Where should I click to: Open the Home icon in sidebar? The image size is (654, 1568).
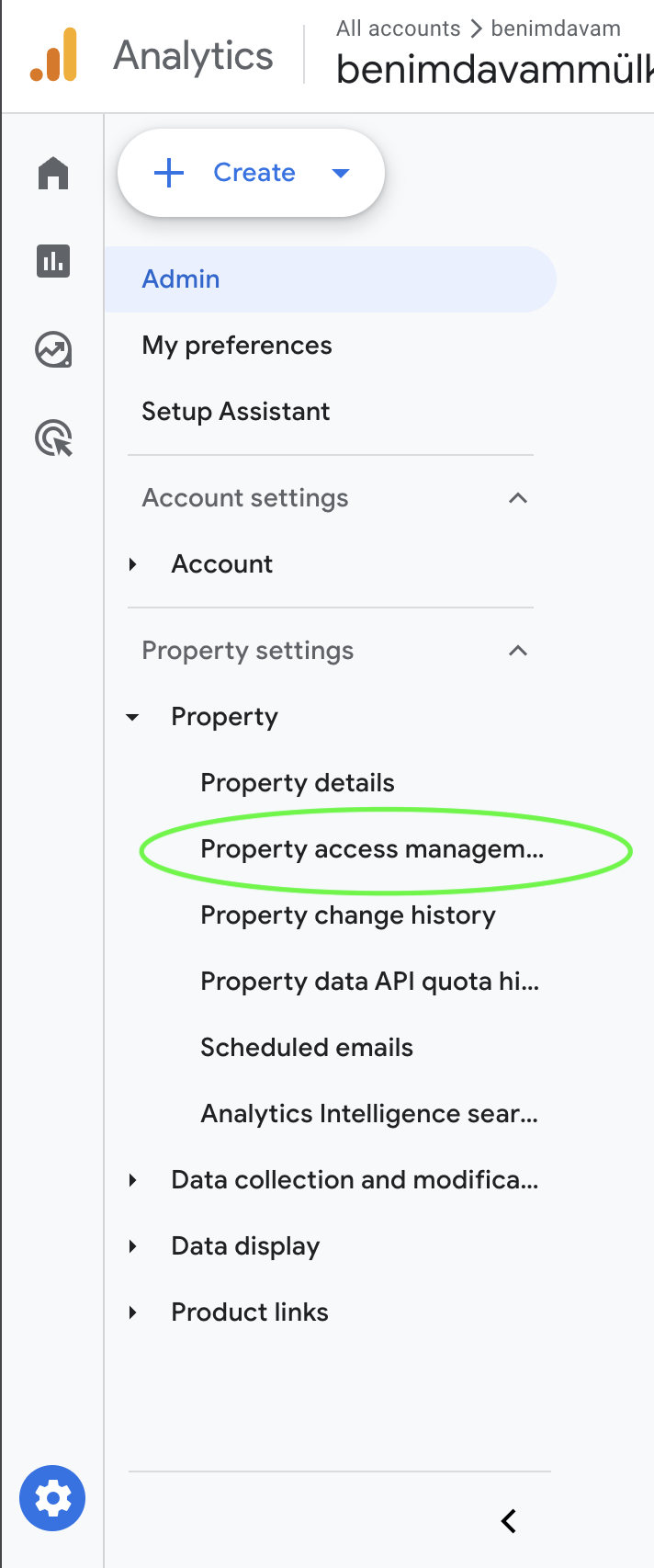pos(53,173)
